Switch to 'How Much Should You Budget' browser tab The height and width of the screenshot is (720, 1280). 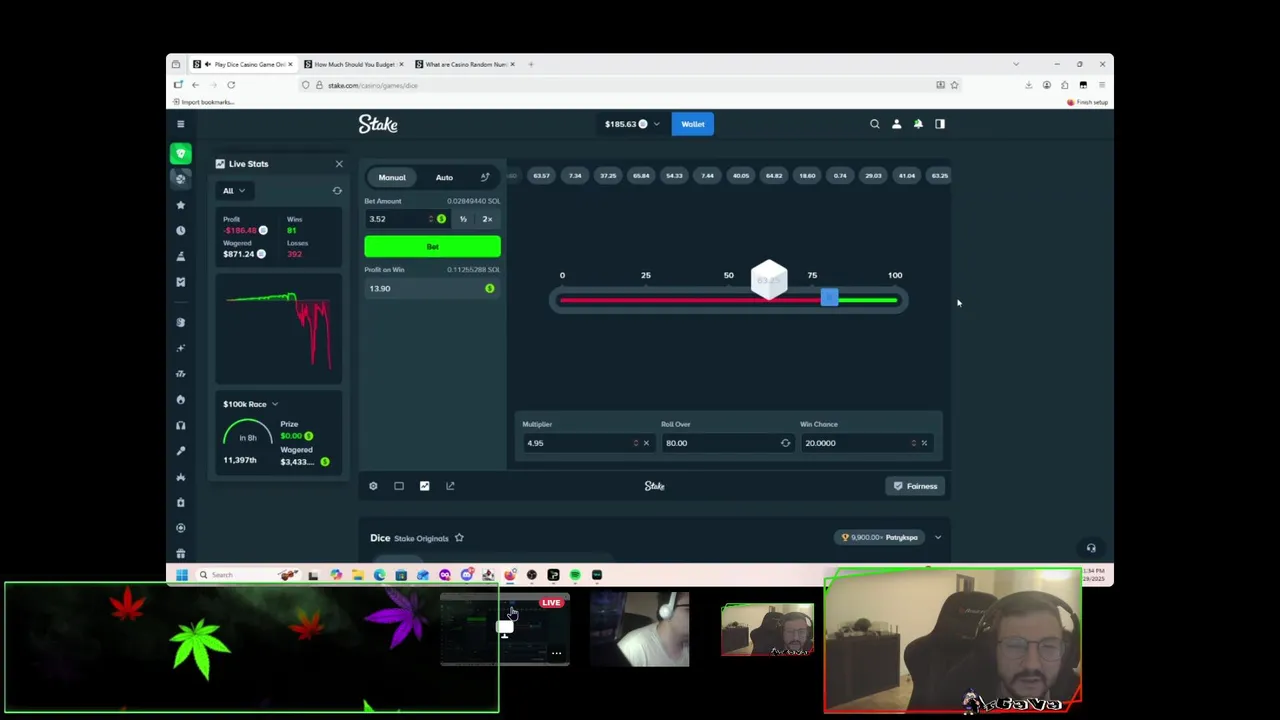pyautogui.click(x=354, y=64)
